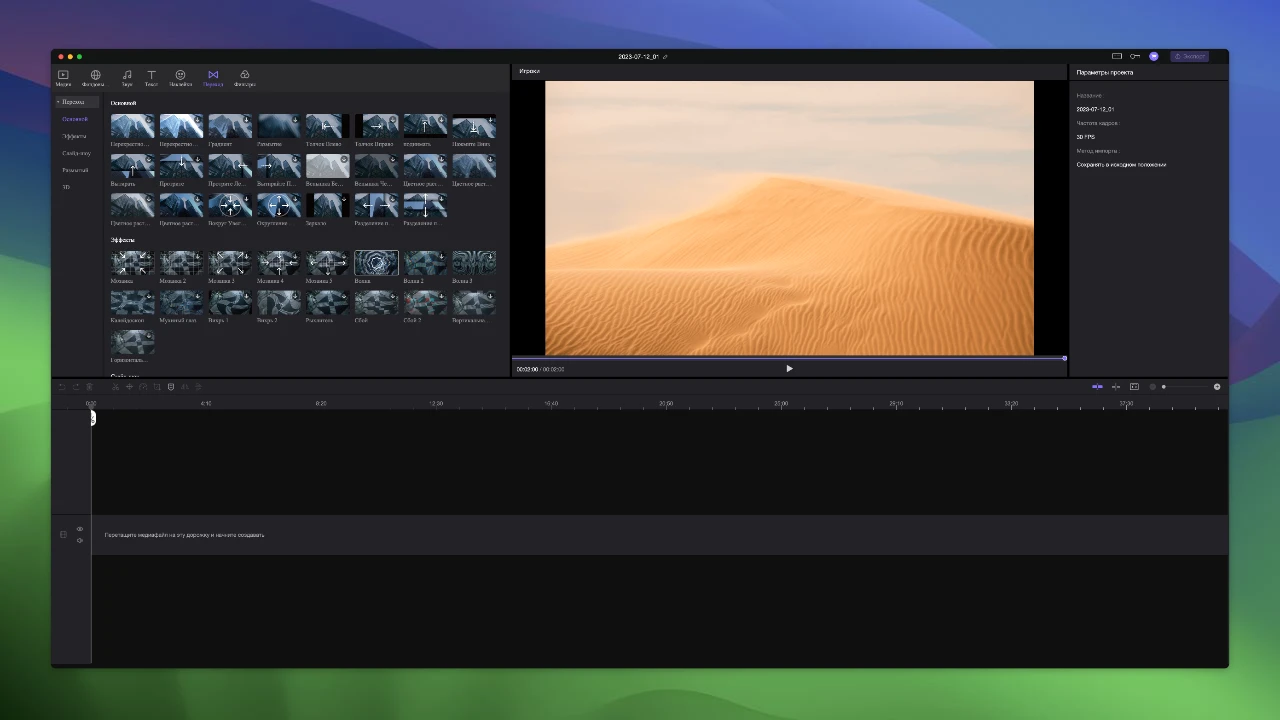
Task: Switch to the Текст tab
Action: 151,77
